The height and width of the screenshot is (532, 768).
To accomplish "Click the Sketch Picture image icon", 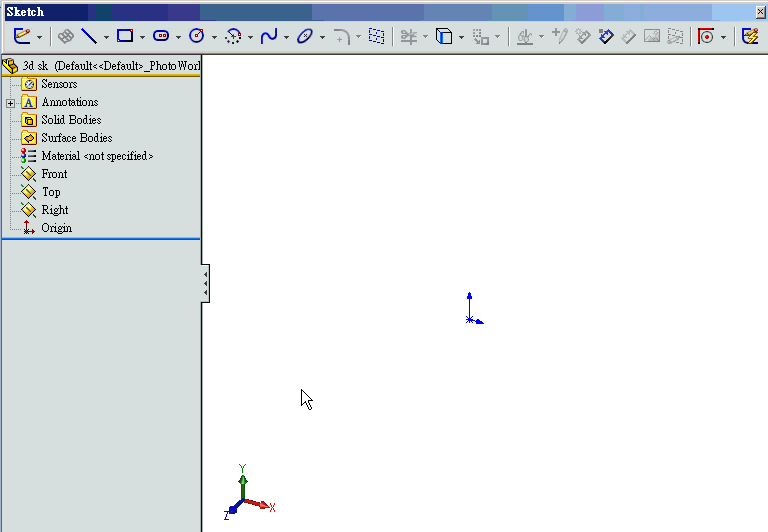I will [x=652, y=36].
